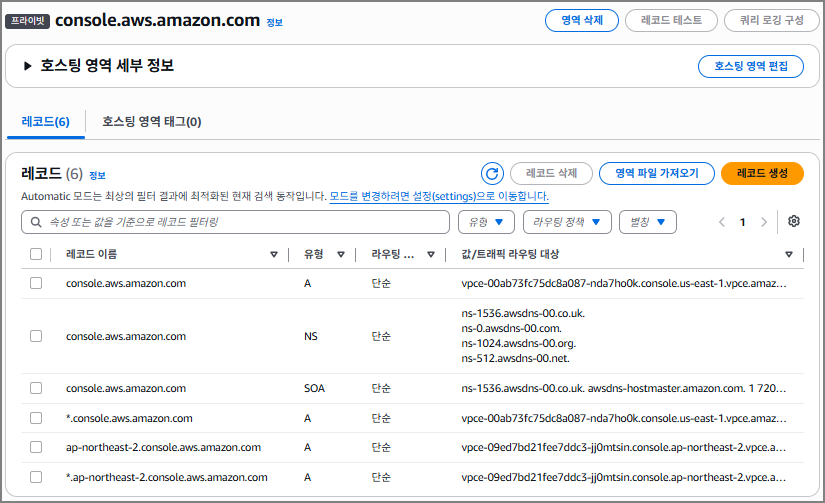Screen dimensions: 825x503
Task: Focus the record filter search field
Action: tap(235, 222)
